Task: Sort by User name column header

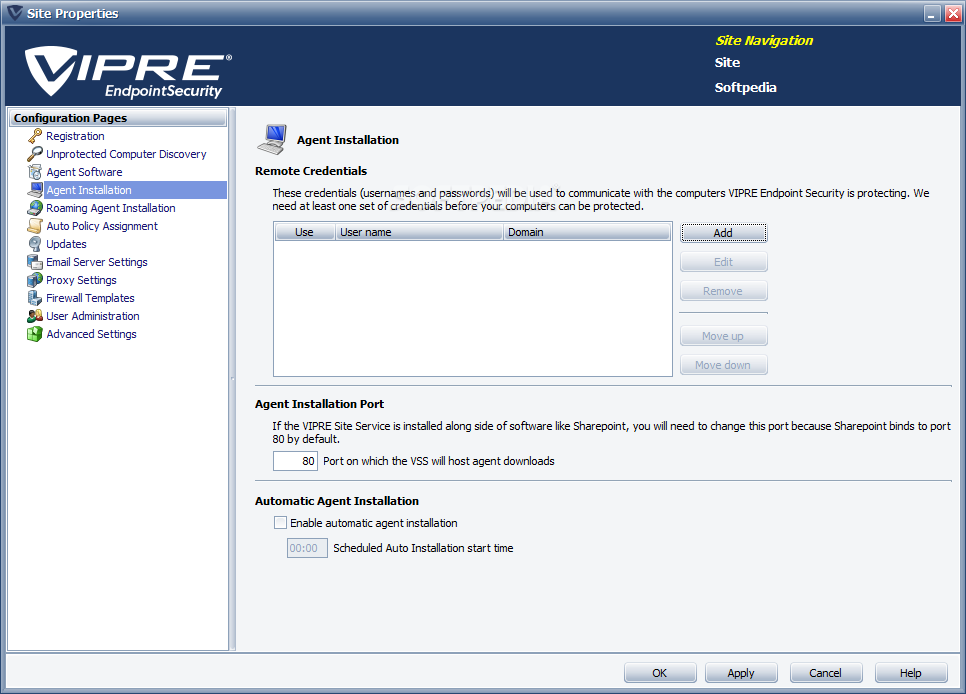Action: [419, 232]
